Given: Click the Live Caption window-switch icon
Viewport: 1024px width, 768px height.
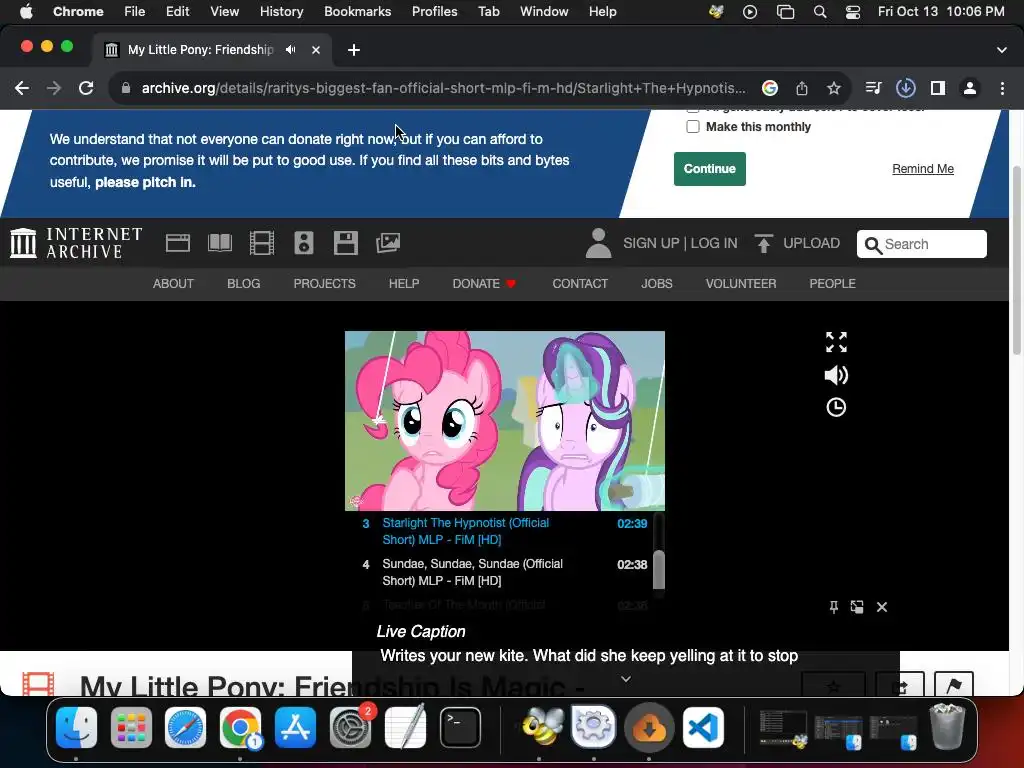Looking at the screenshot, I should pyautogui.click(x=857, y=607).
